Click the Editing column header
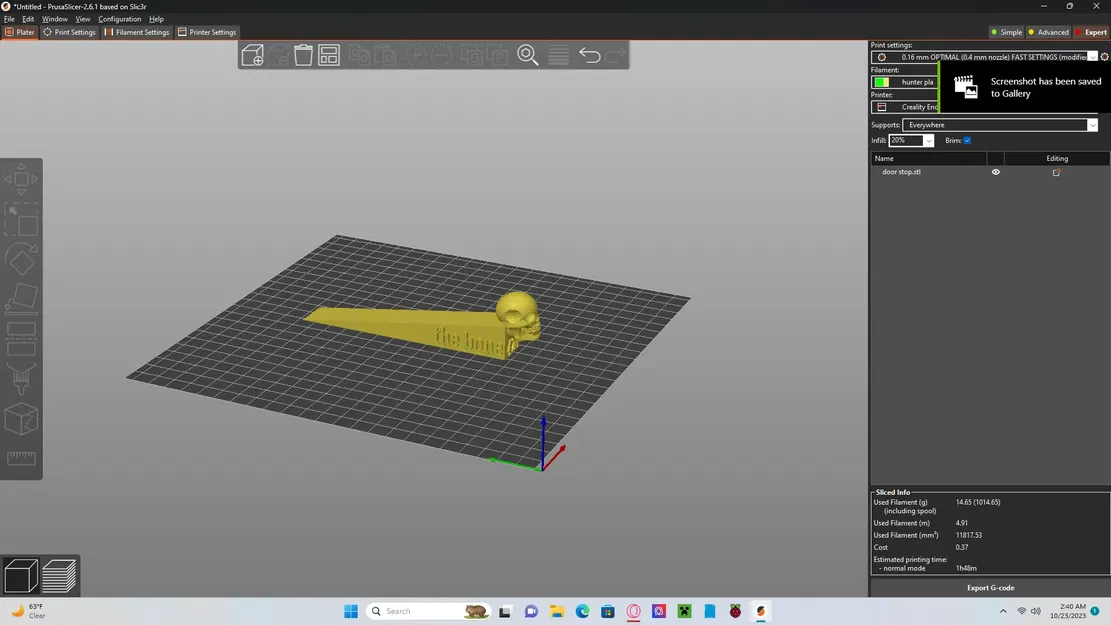The width and height of the screenshot is (1111, 625). coord(1056,159)
